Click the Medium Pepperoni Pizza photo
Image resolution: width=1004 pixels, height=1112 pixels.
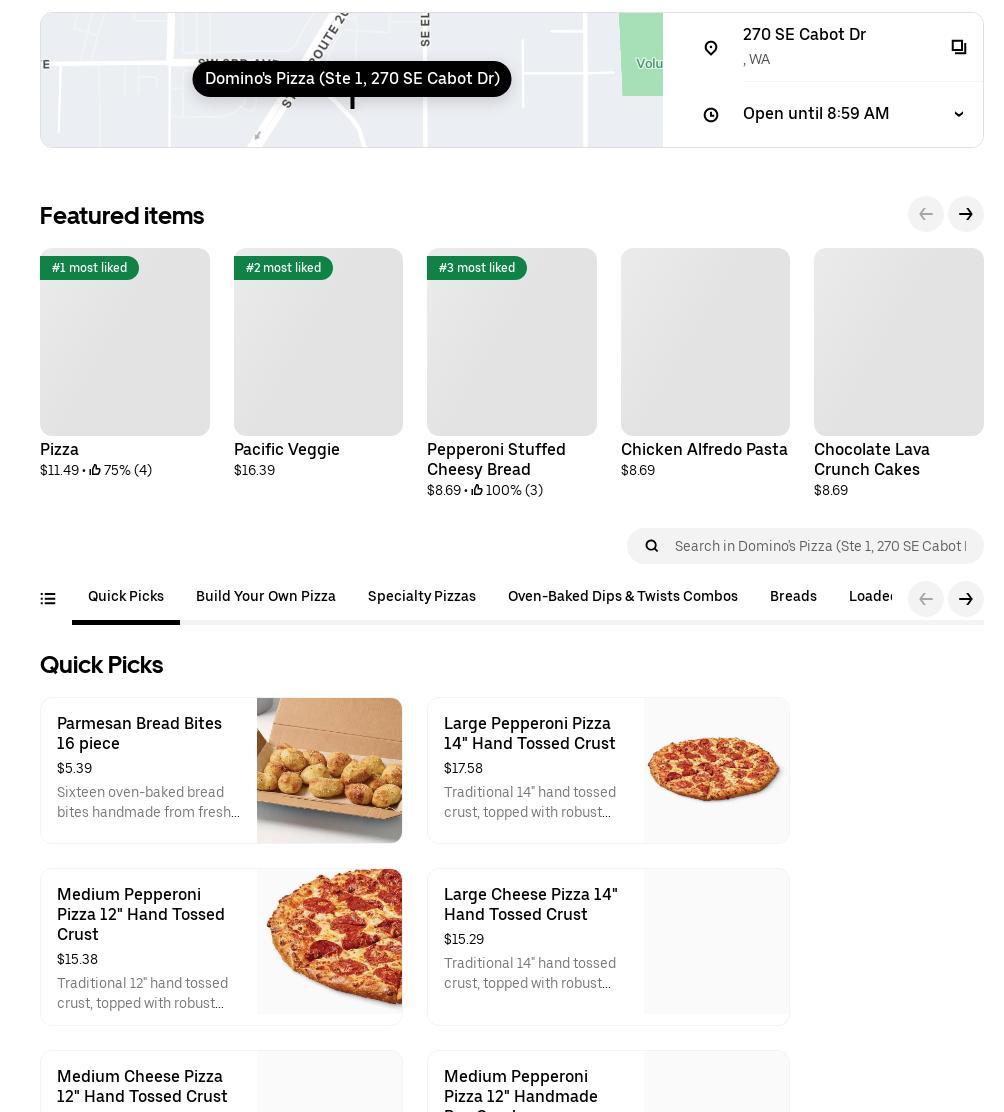click(330, 941)
